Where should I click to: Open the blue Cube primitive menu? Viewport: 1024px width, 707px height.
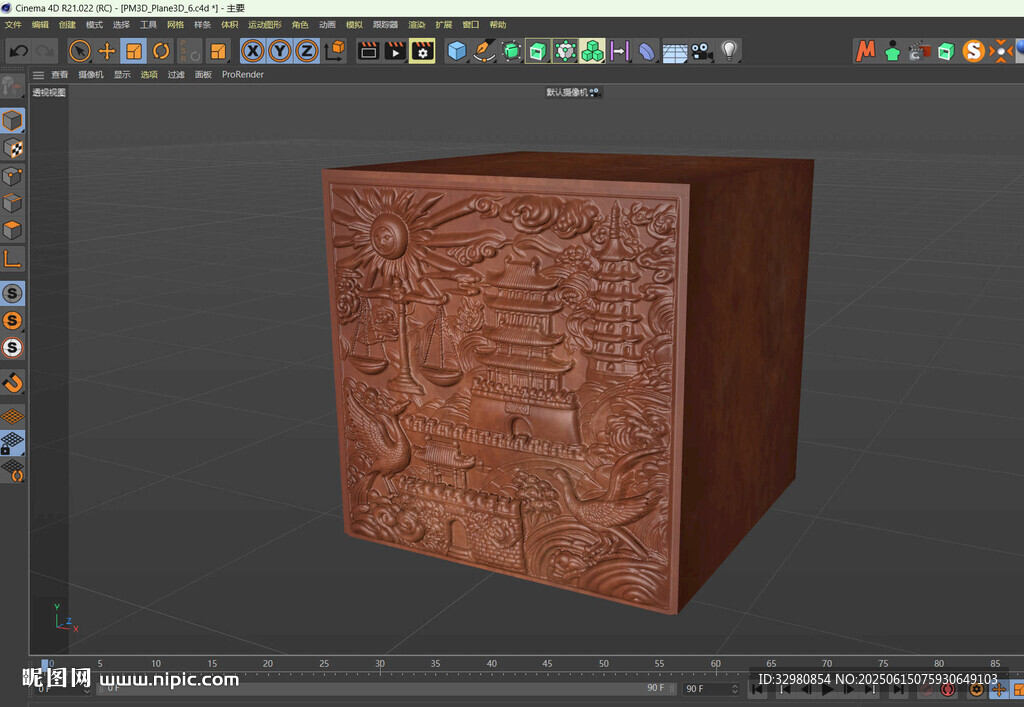tap(456, 51)
